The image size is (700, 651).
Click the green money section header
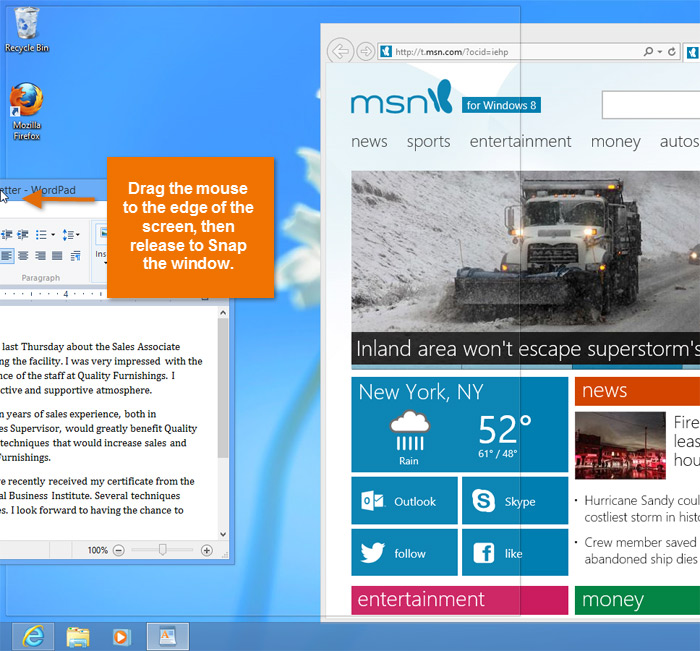[637, 600]
